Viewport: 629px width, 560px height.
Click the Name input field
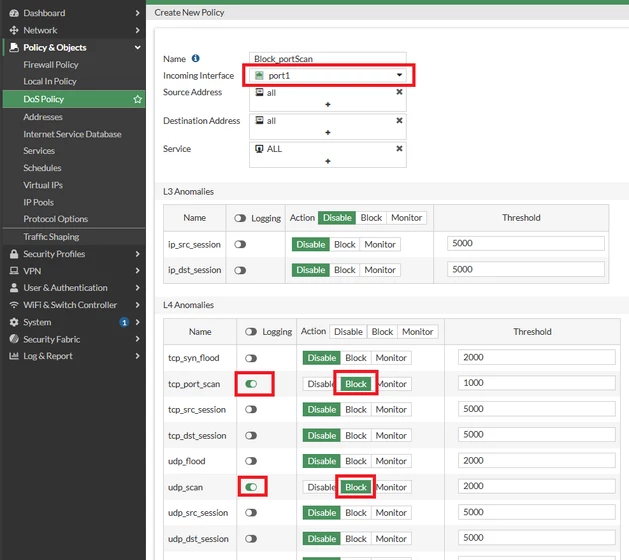click(x=328, y=59)
